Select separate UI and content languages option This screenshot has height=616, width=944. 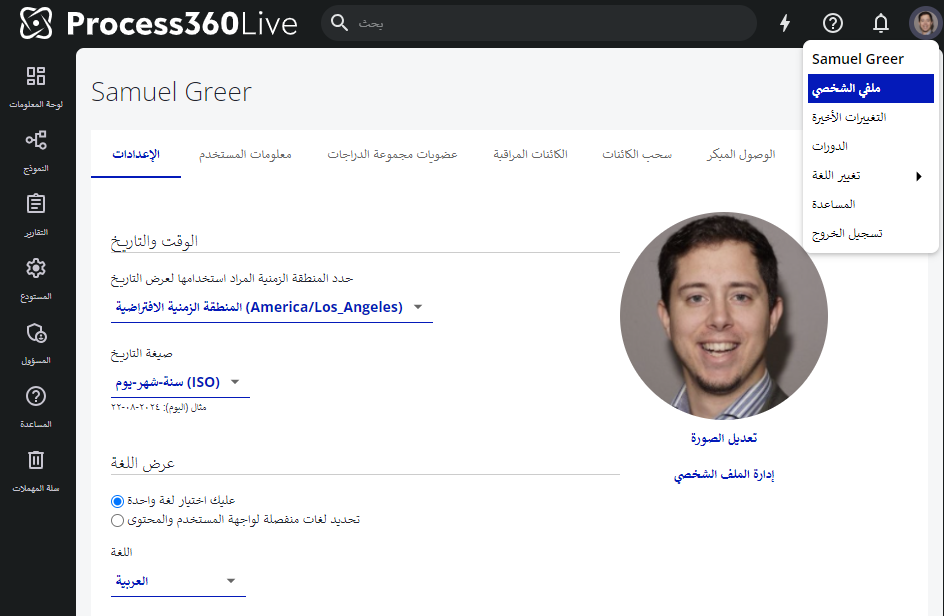(118, 520)
